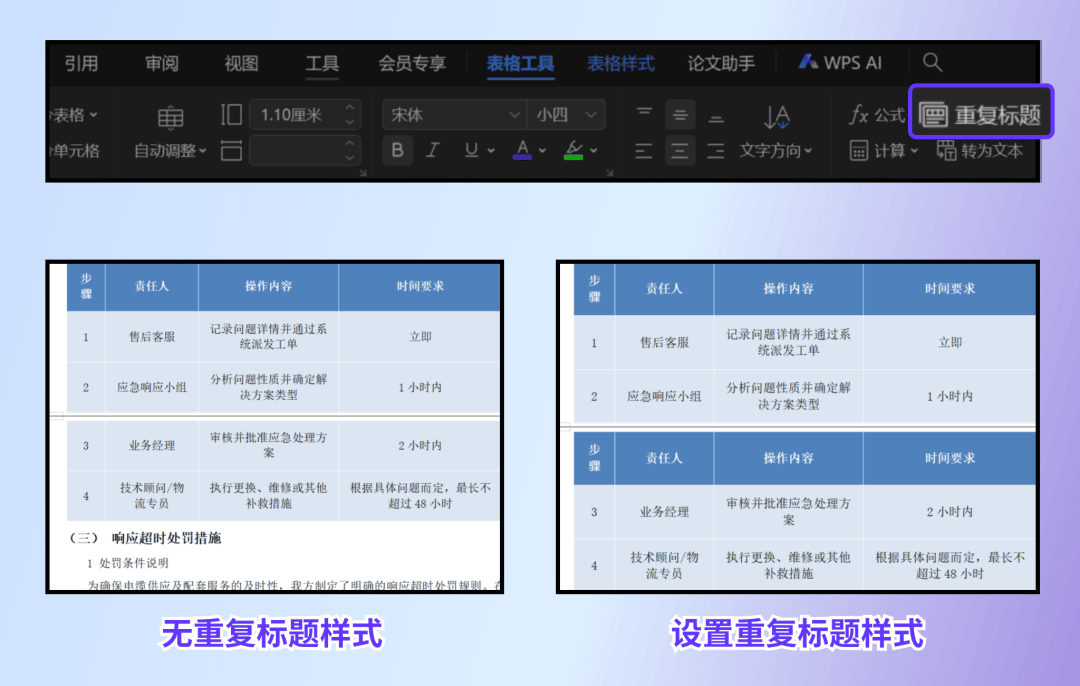Click the column width icon
Viewport: 1080px width, 686px height.
(231, 150)
